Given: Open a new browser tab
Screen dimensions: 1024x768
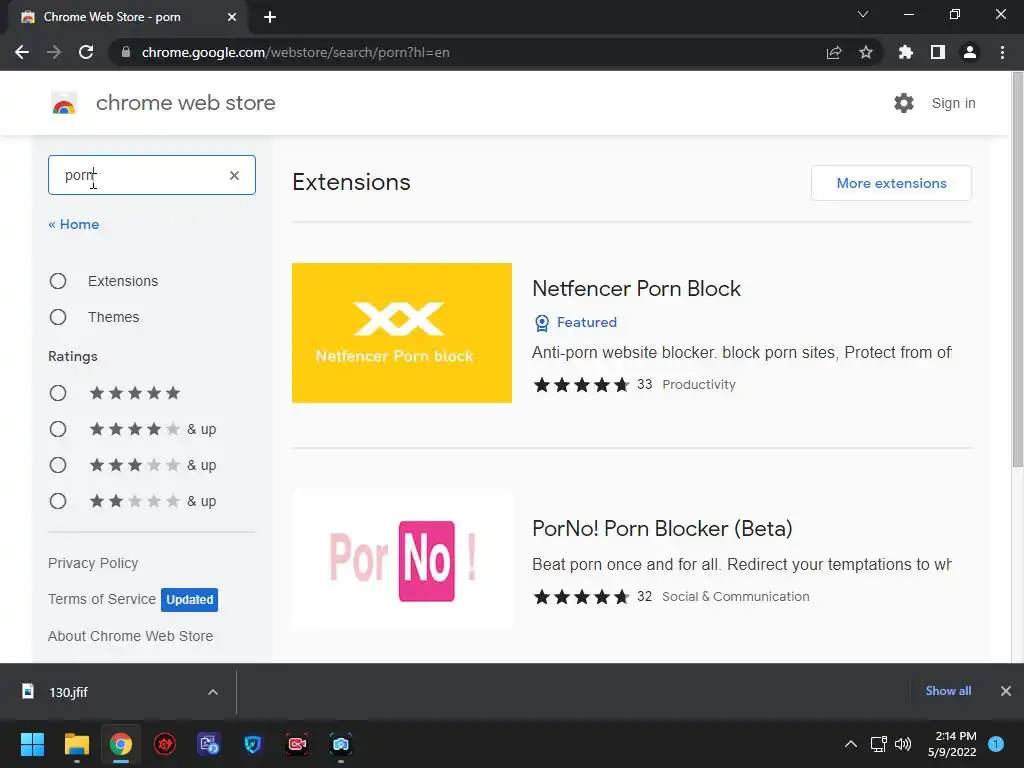Looking at the screenshot, I should coord(270,17).
